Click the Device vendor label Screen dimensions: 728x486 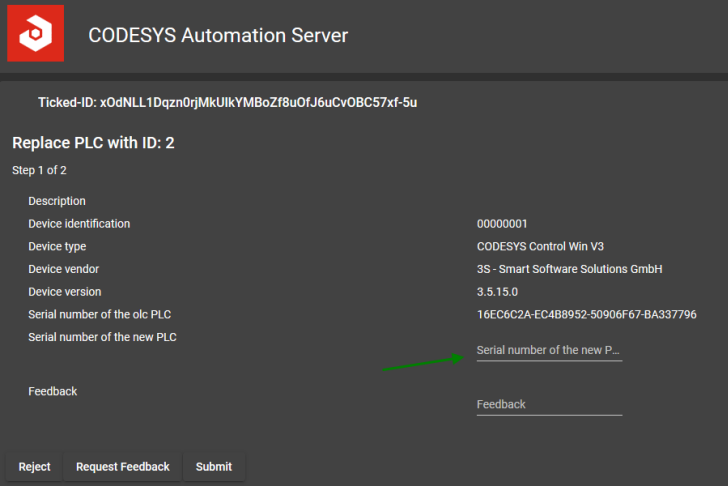pyautogui.click(x=64, y=269)
